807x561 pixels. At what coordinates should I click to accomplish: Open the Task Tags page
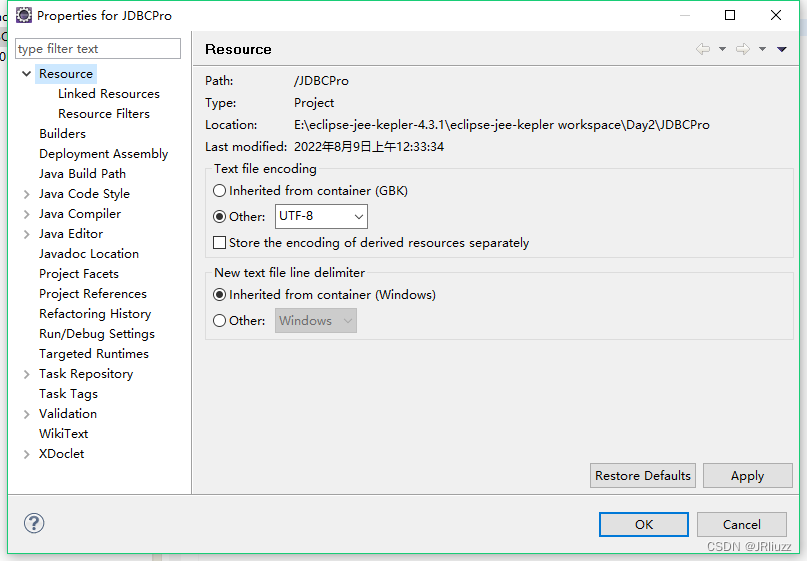point(68,394)
